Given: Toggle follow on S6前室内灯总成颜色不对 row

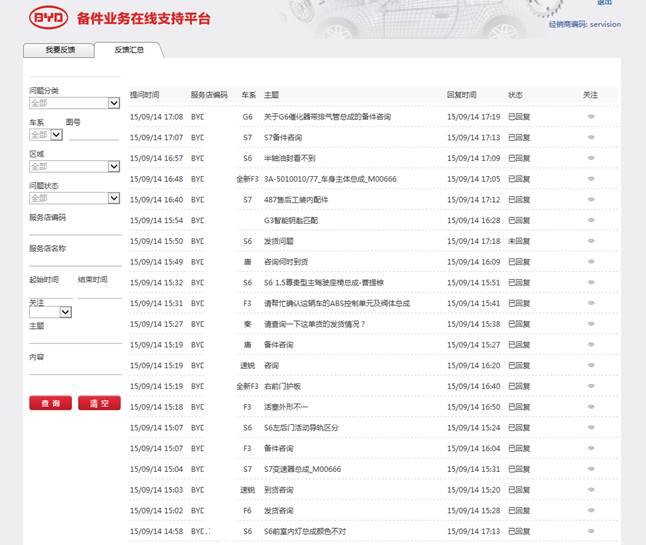Looking at the screenshot, I should 590,531.
